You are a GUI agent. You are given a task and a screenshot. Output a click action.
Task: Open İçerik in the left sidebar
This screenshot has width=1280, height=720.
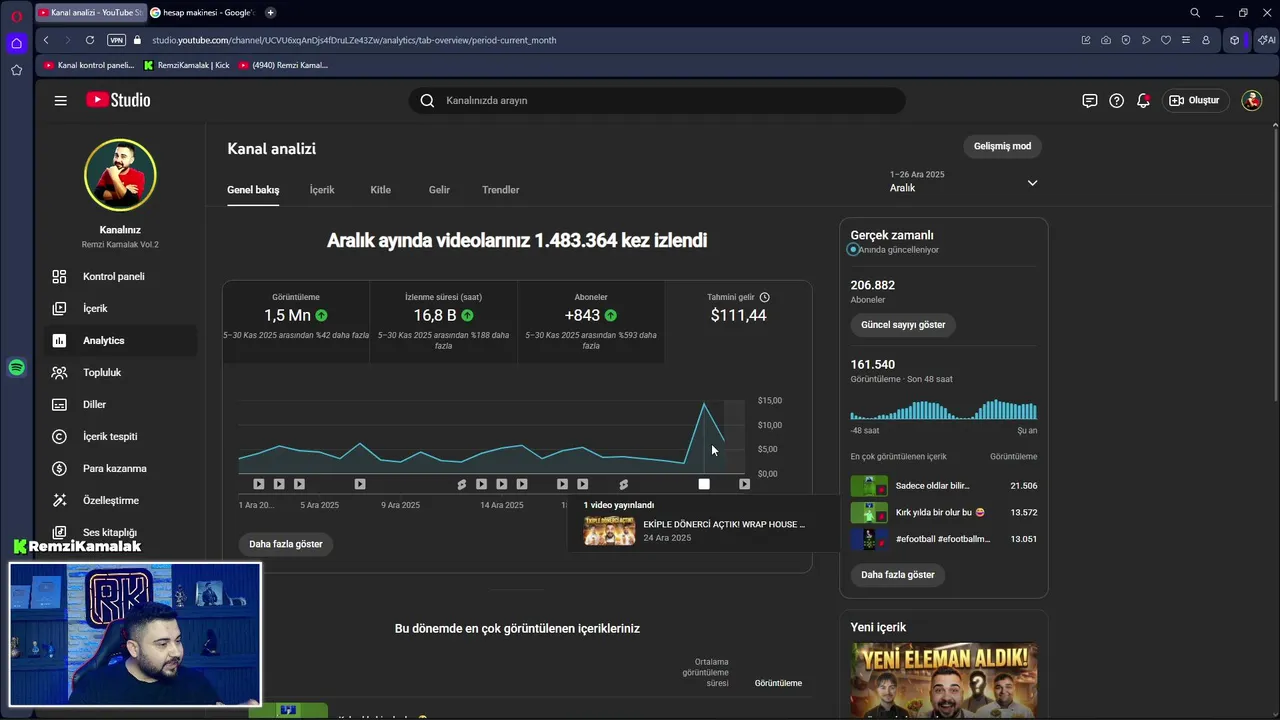click(120, 309)
